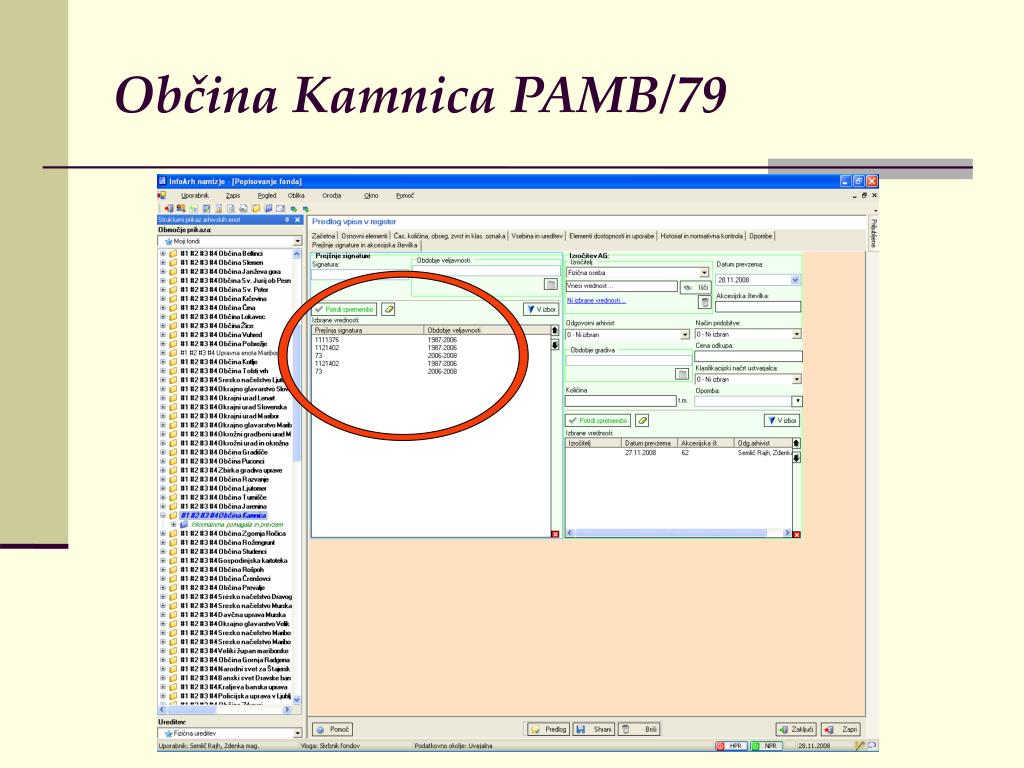Select Občina Slemen in the tree
1024x768 pixels.
(x=221, y=263)
